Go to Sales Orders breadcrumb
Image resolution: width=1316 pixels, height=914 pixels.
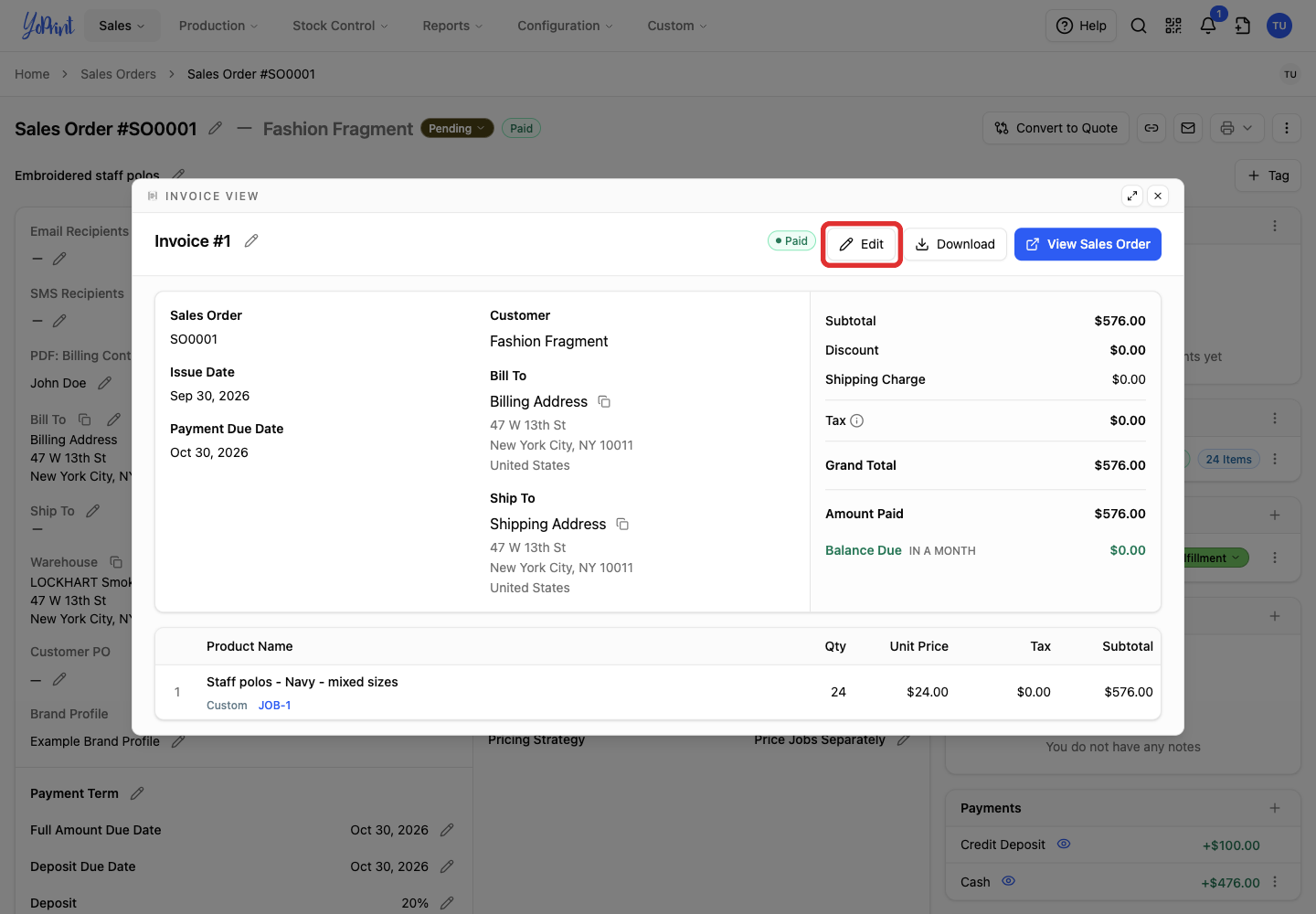[118, 74]
